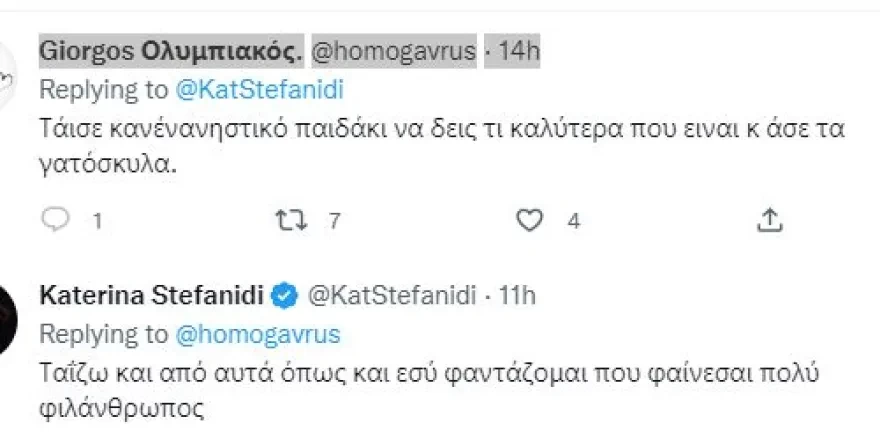Image resolution: width=880 pixels, height=438 pixels.
Task: Click the like count '4'
Action: (574, 221)
